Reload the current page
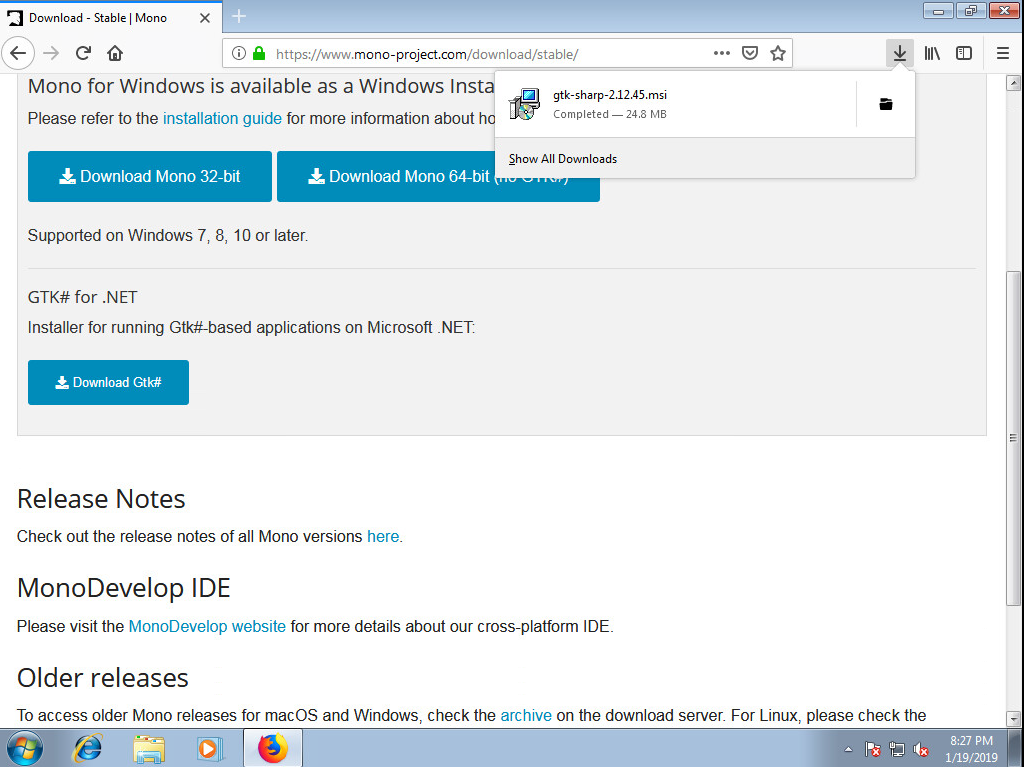 (x=83, y=54)
